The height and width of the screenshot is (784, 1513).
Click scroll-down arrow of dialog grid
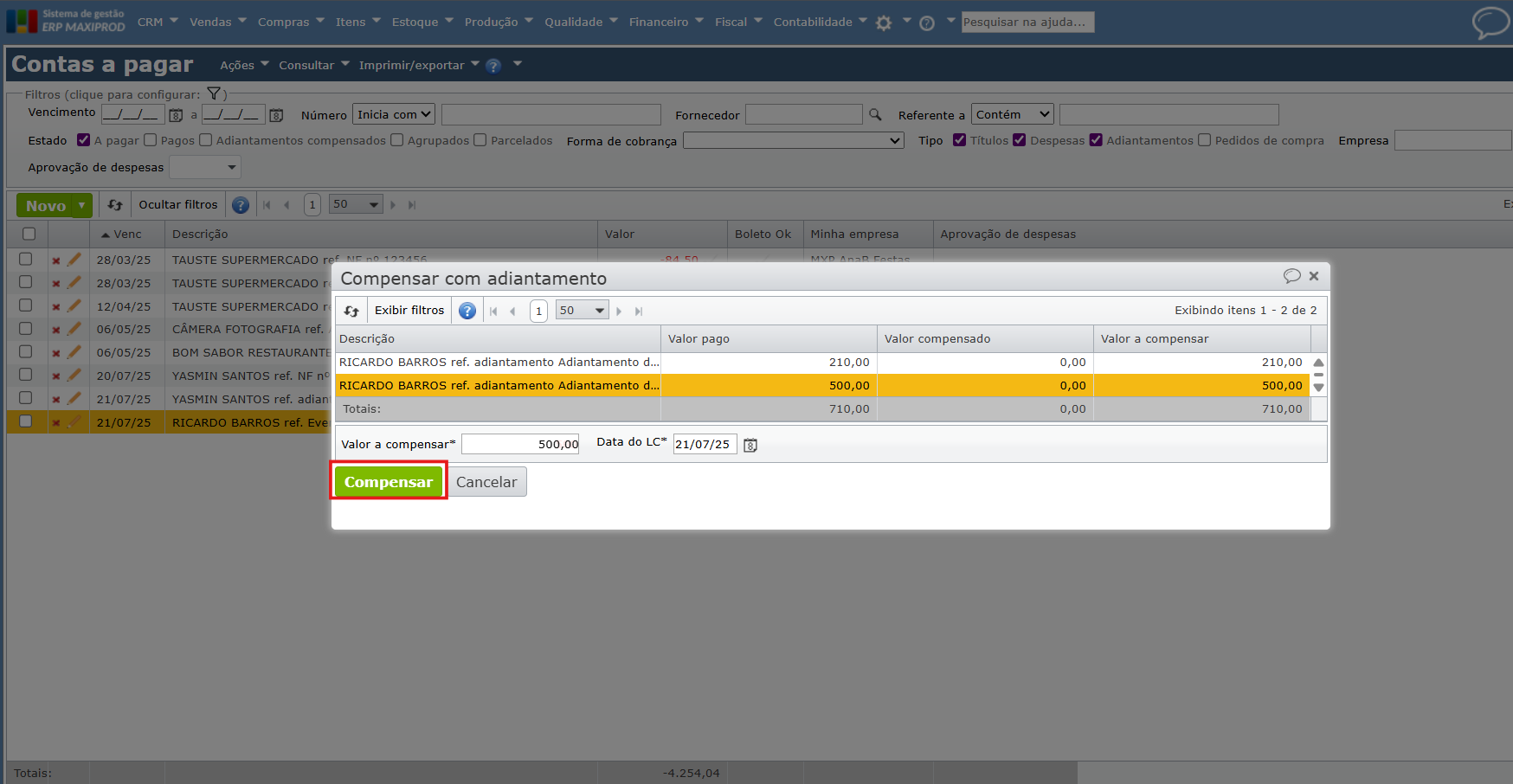[x=1318, y=387]
